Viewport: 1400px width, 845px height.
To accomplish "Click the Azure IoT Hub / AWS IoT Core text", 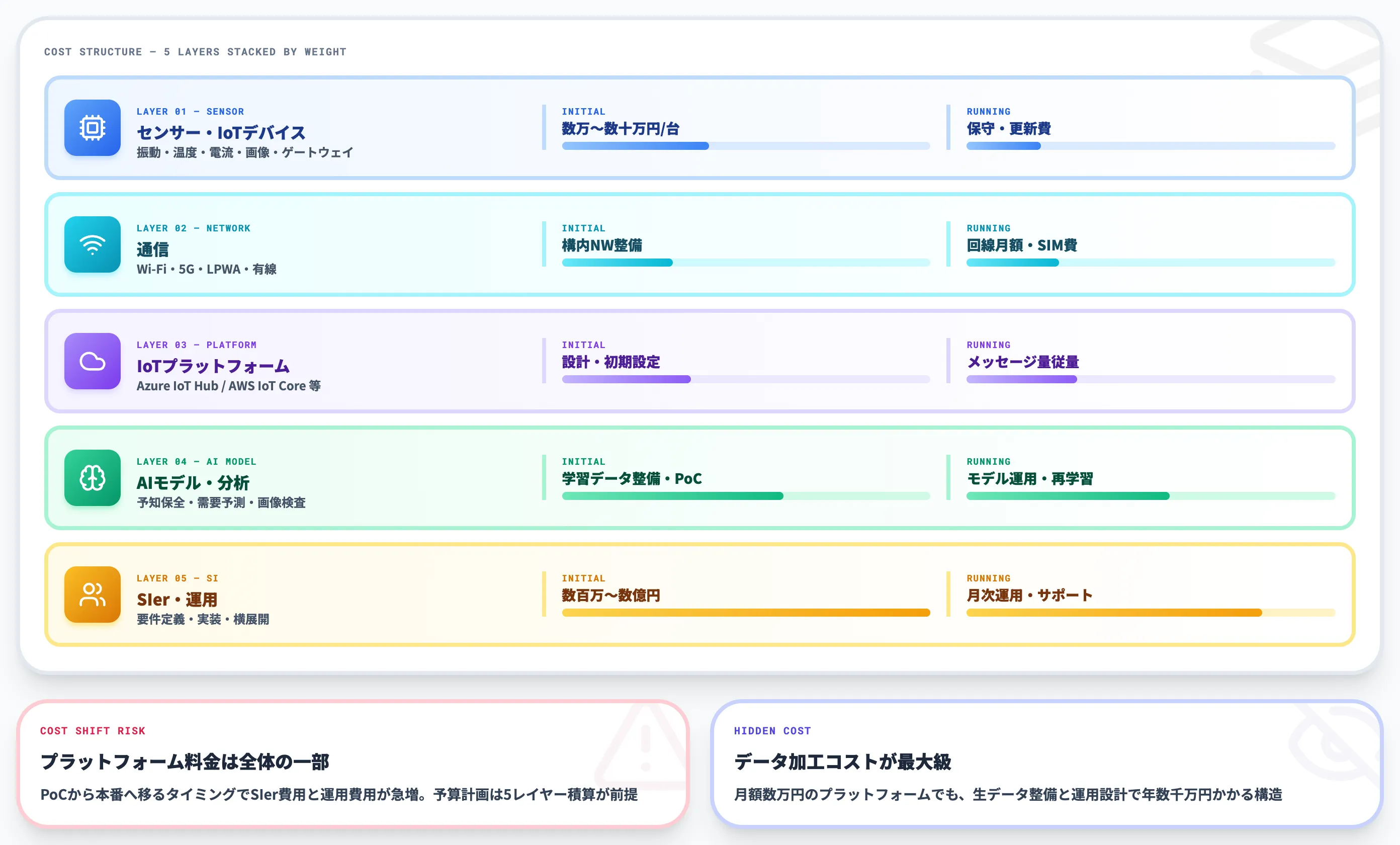I will point(227,385).
